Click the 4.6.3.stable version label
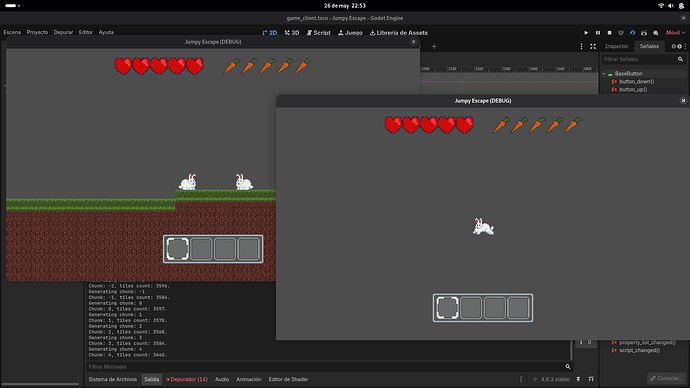 tap(555, 379)
